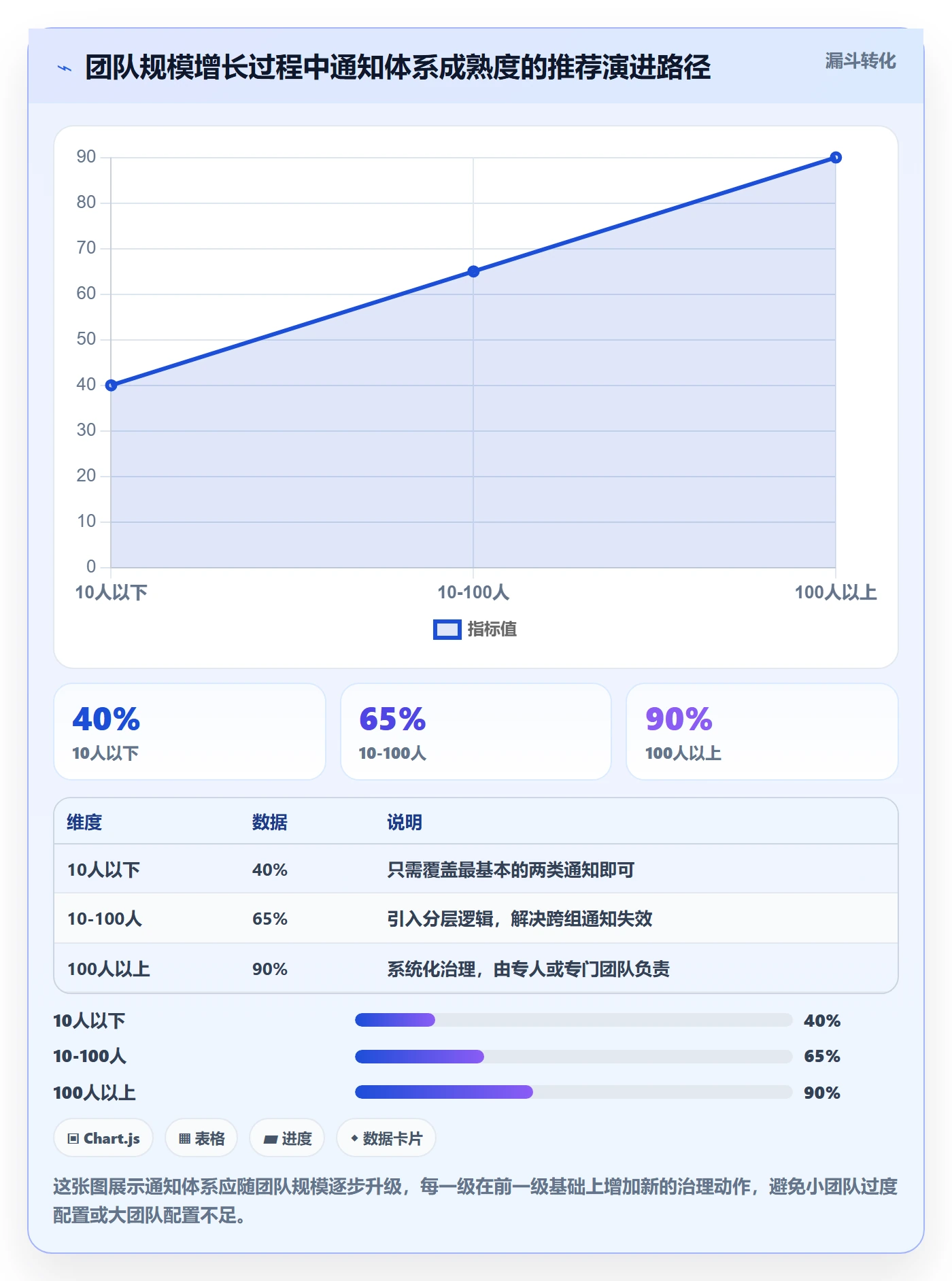Click the 40% progress value label
The width and height of the screenshot is (952, 1281).
822,1021
